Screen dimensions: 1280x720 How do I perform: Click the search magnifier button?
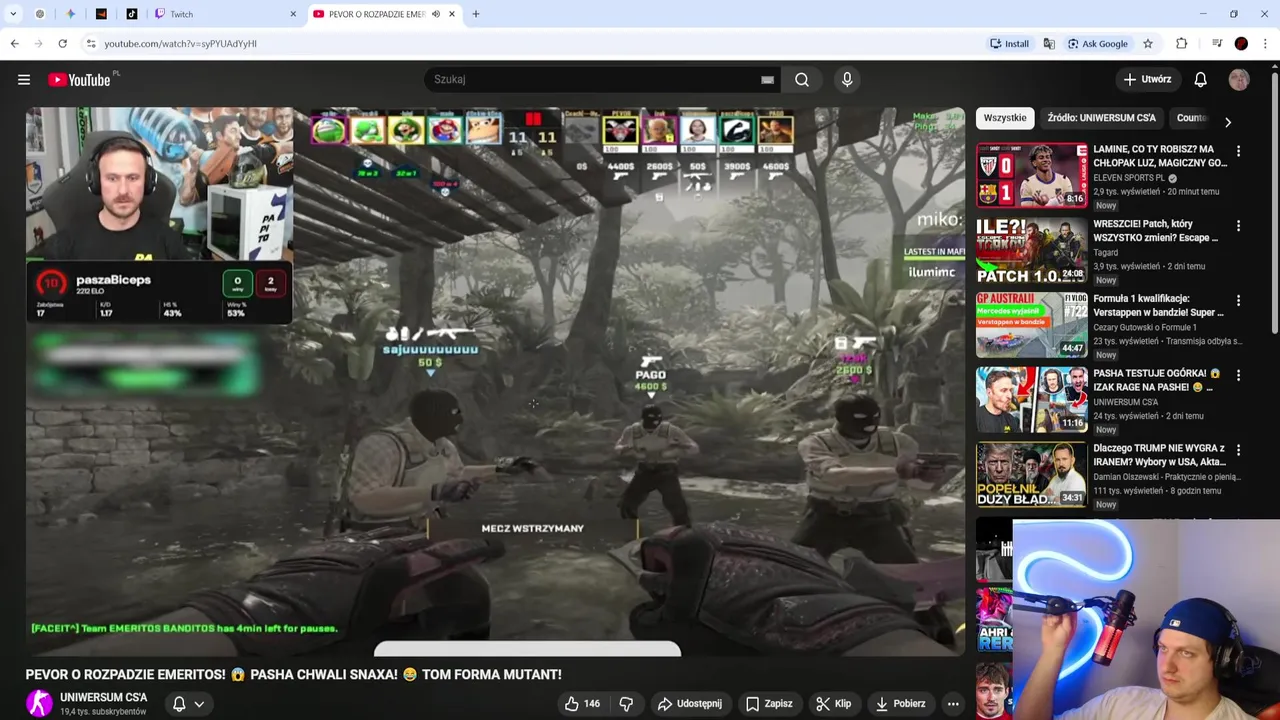[x=802, y=80]
